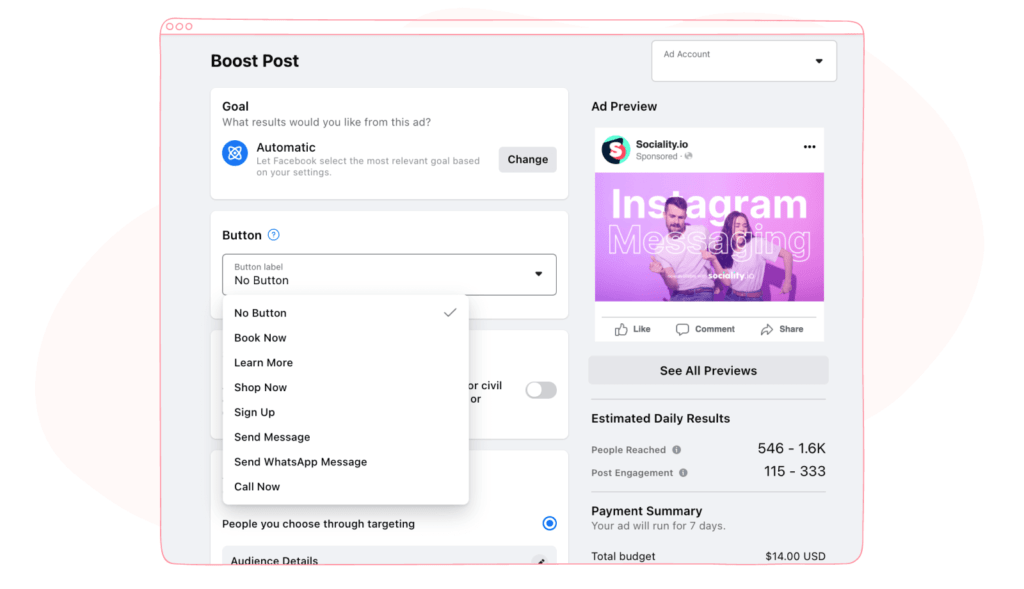Collapse the Button label dropdown
The height and width of the screenshot is (589, 1024).
(x=389, y=274)
